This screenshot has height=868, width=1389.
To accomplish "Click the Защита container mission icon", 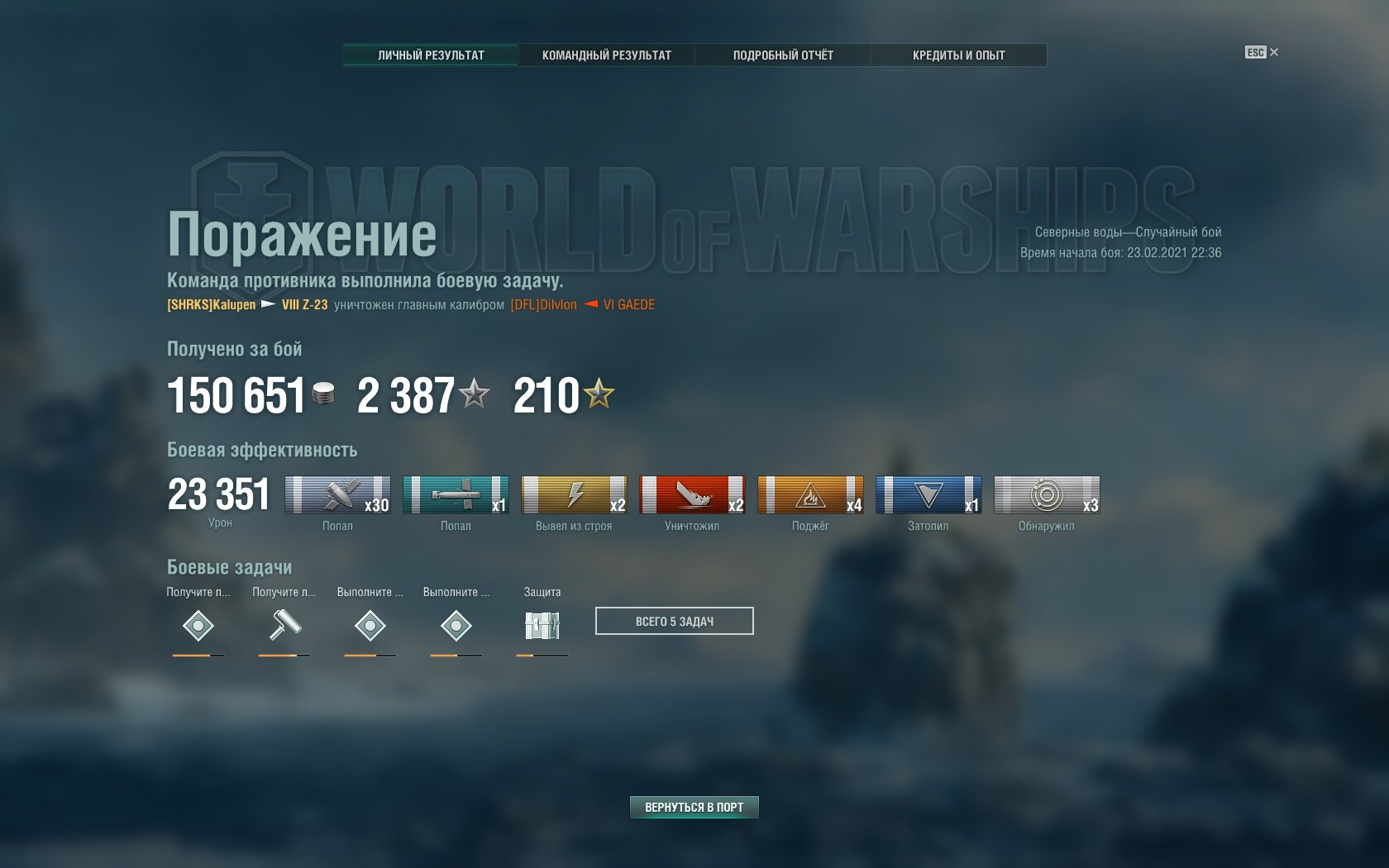I will 542,626.
